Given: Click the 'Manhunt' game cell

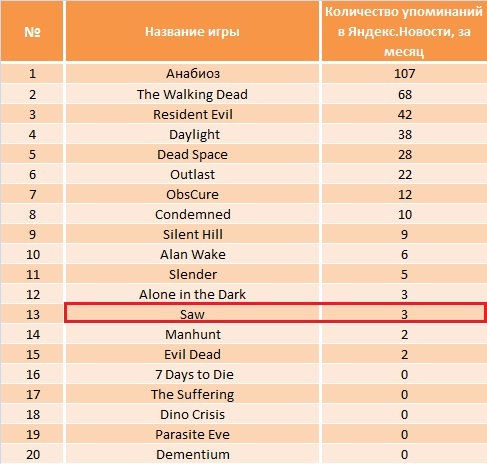Looking at the screenshot, I should coord(192,334).
